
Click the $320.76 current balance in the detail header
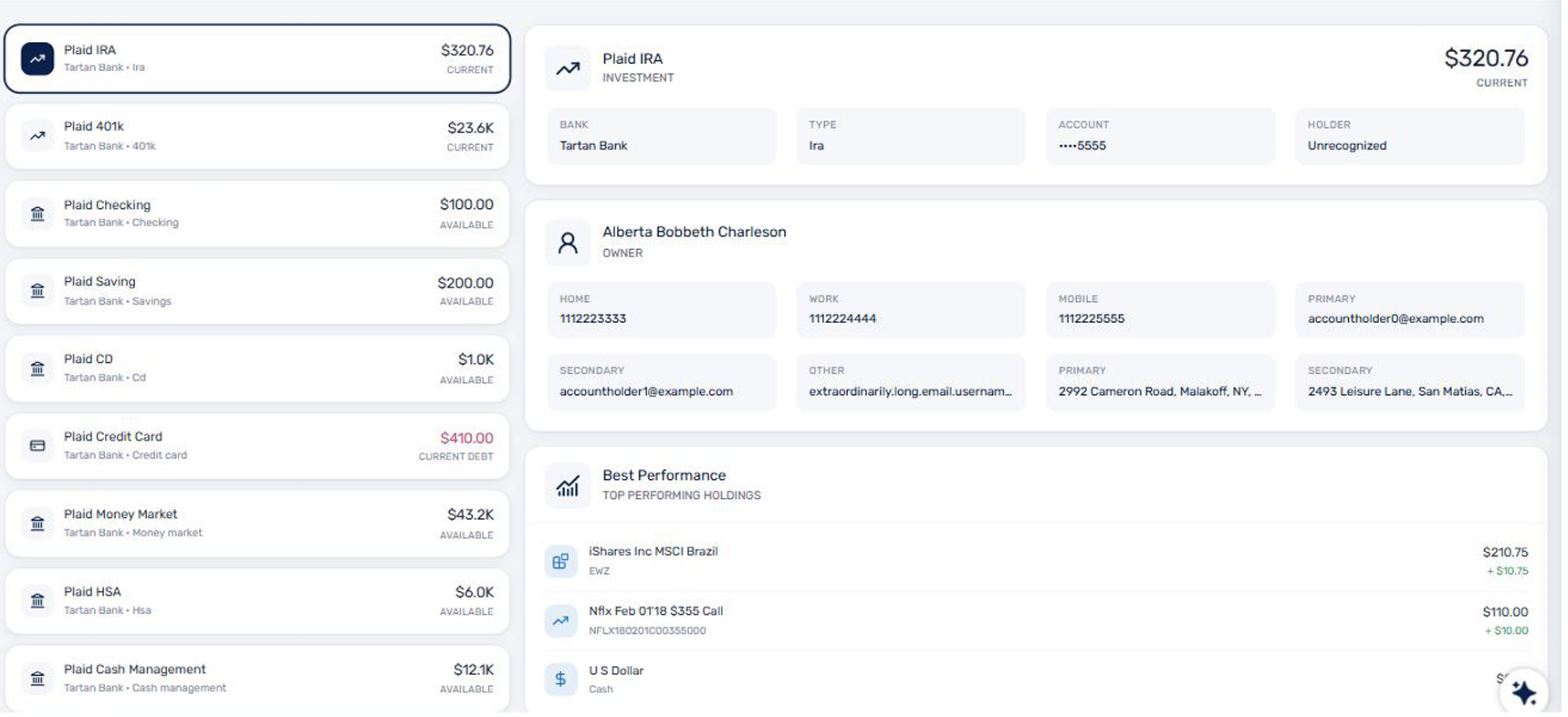coord(1486,58)
